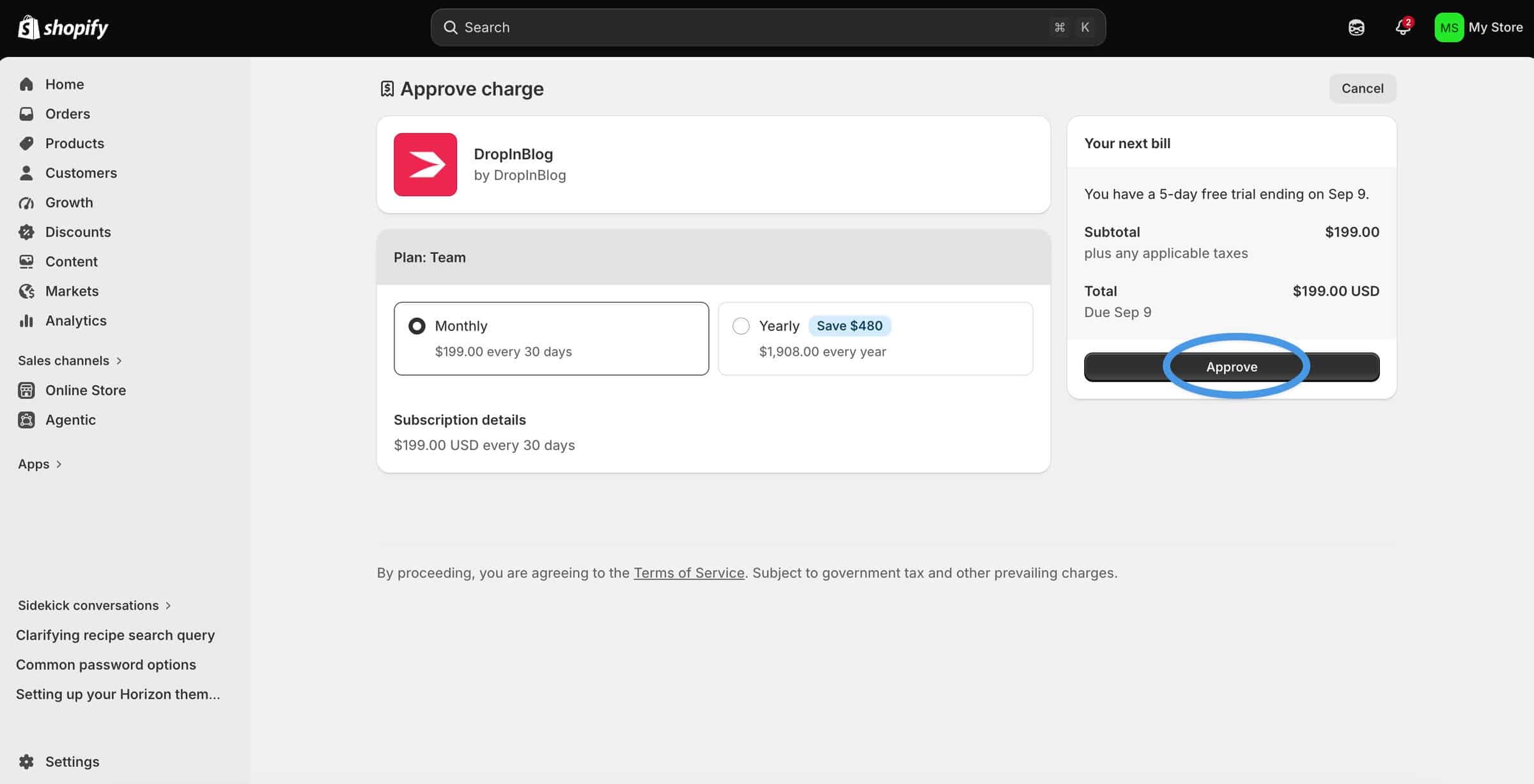Expand Sidekick conversations section

95,605
